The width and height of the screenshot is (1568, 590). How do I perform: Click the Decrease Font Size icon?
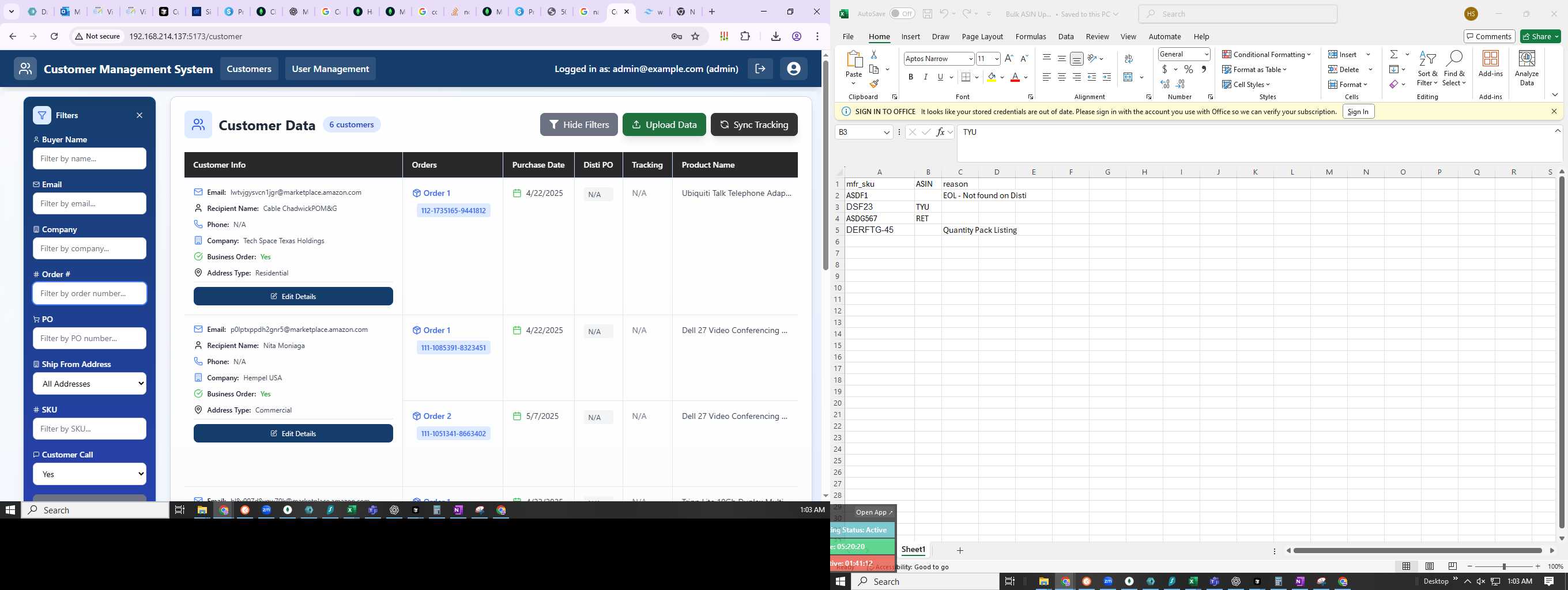click(x=1024, y=58)
